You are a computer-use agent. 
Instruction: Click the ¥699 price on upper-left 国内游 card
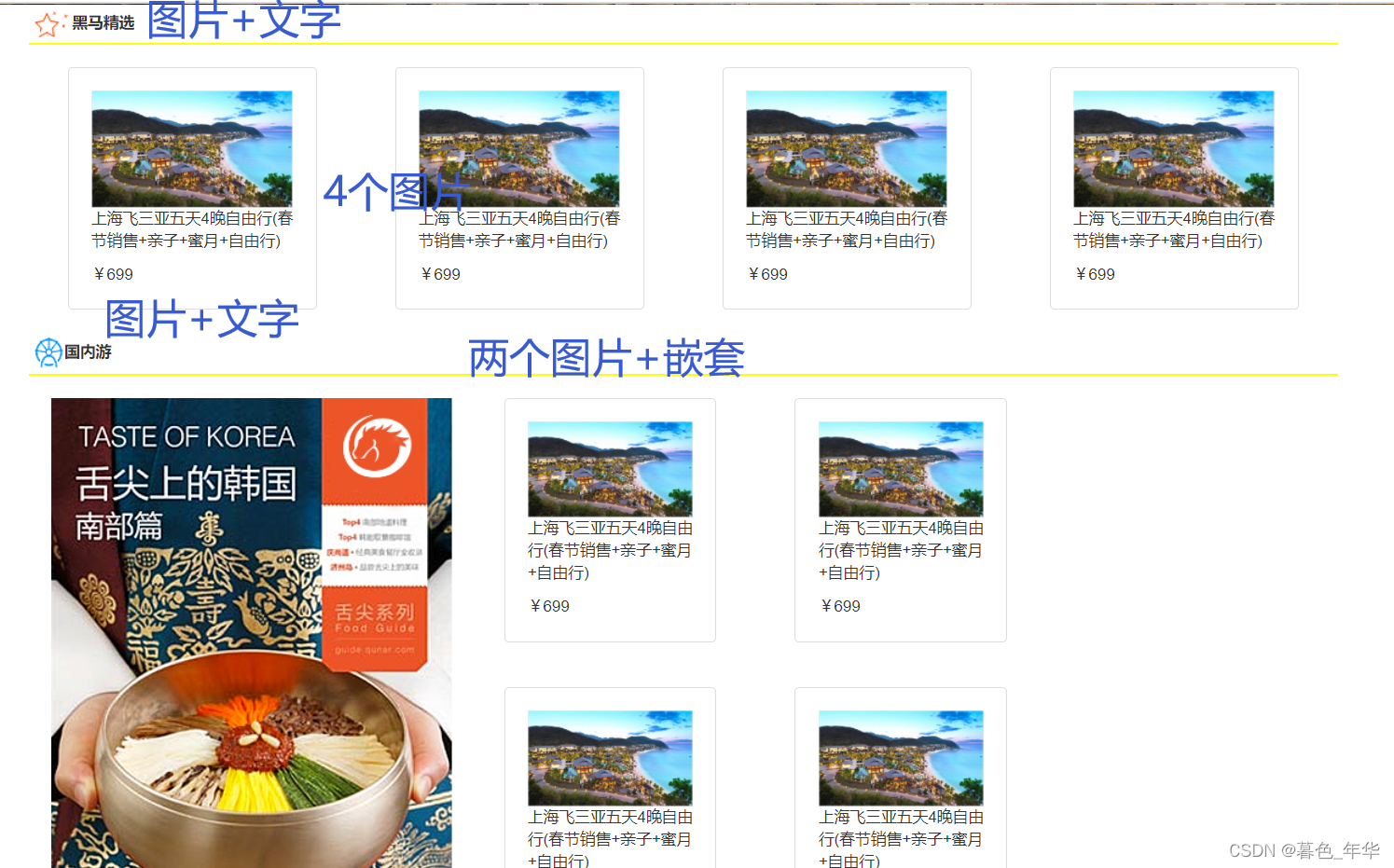coord(549,606)
